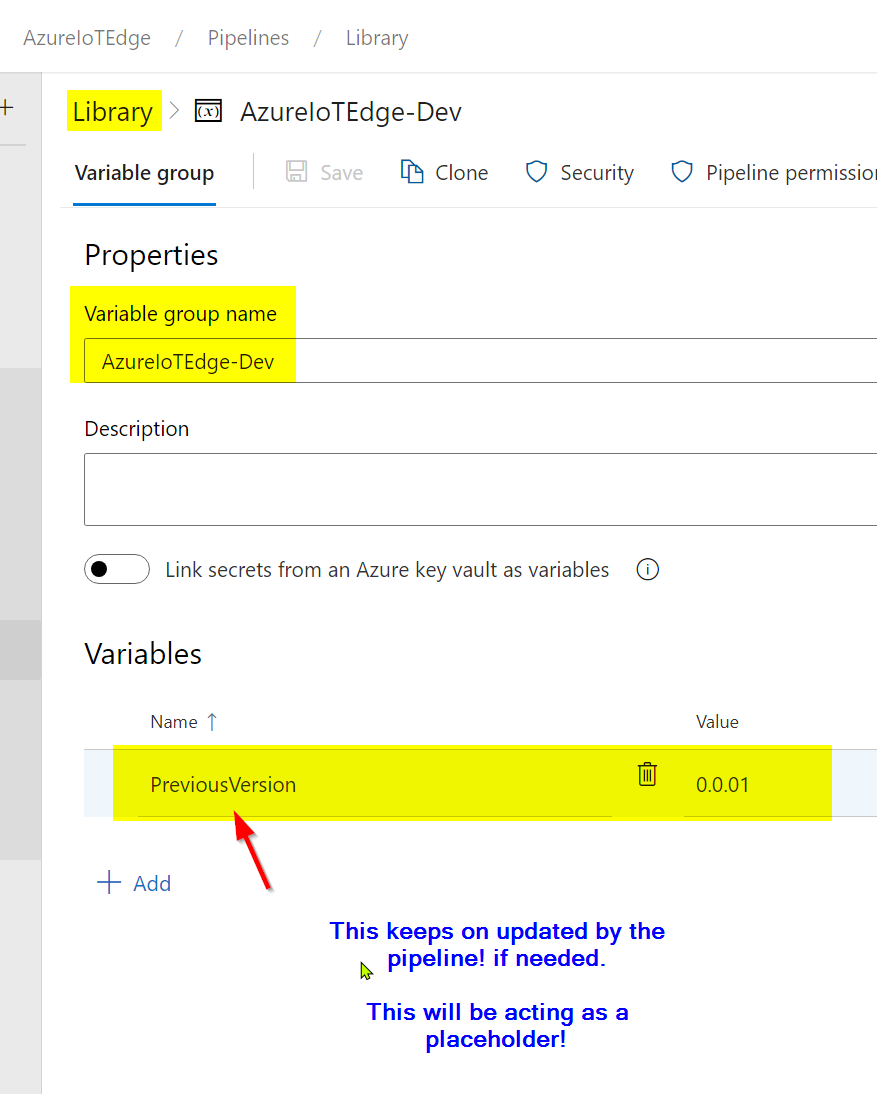This screenshot has height=1094, width=877.
Task: Click the Pipeline permissions shield icon
Action: click(x=682, y=172)
